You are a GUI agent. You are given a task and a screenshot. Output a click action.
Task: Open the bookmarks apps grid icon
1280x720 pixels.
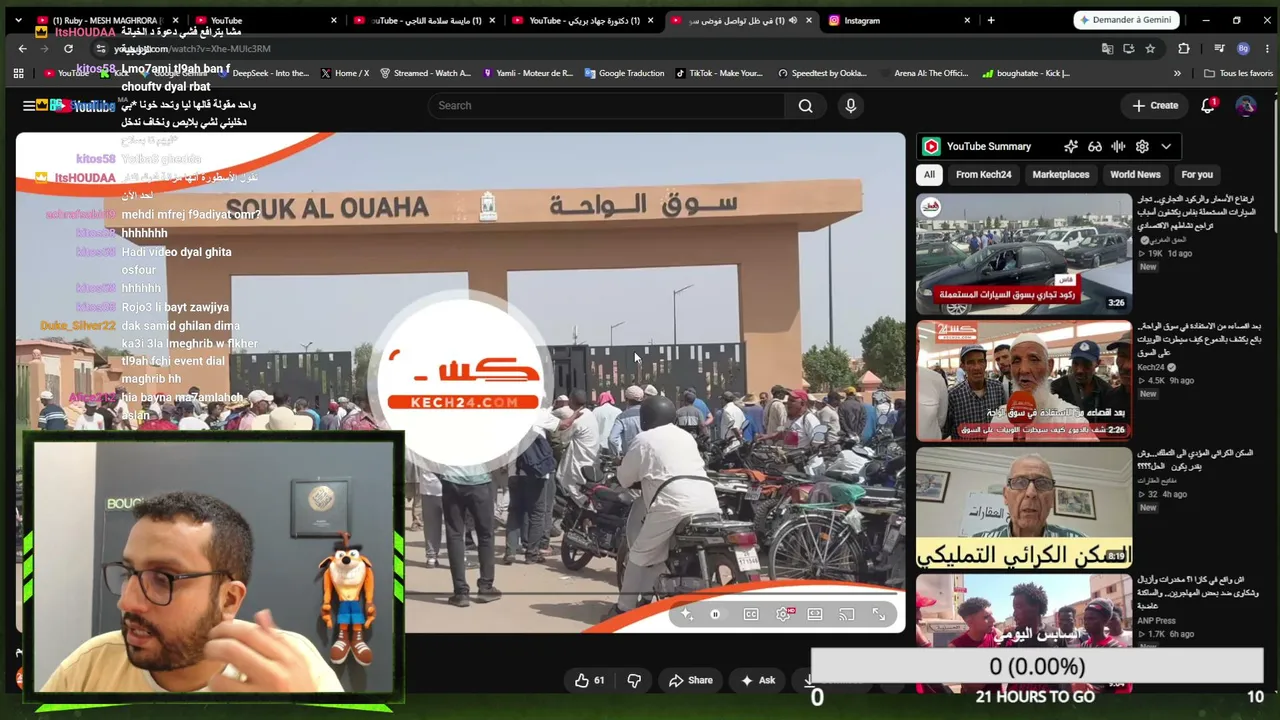(x=18, y=73)
